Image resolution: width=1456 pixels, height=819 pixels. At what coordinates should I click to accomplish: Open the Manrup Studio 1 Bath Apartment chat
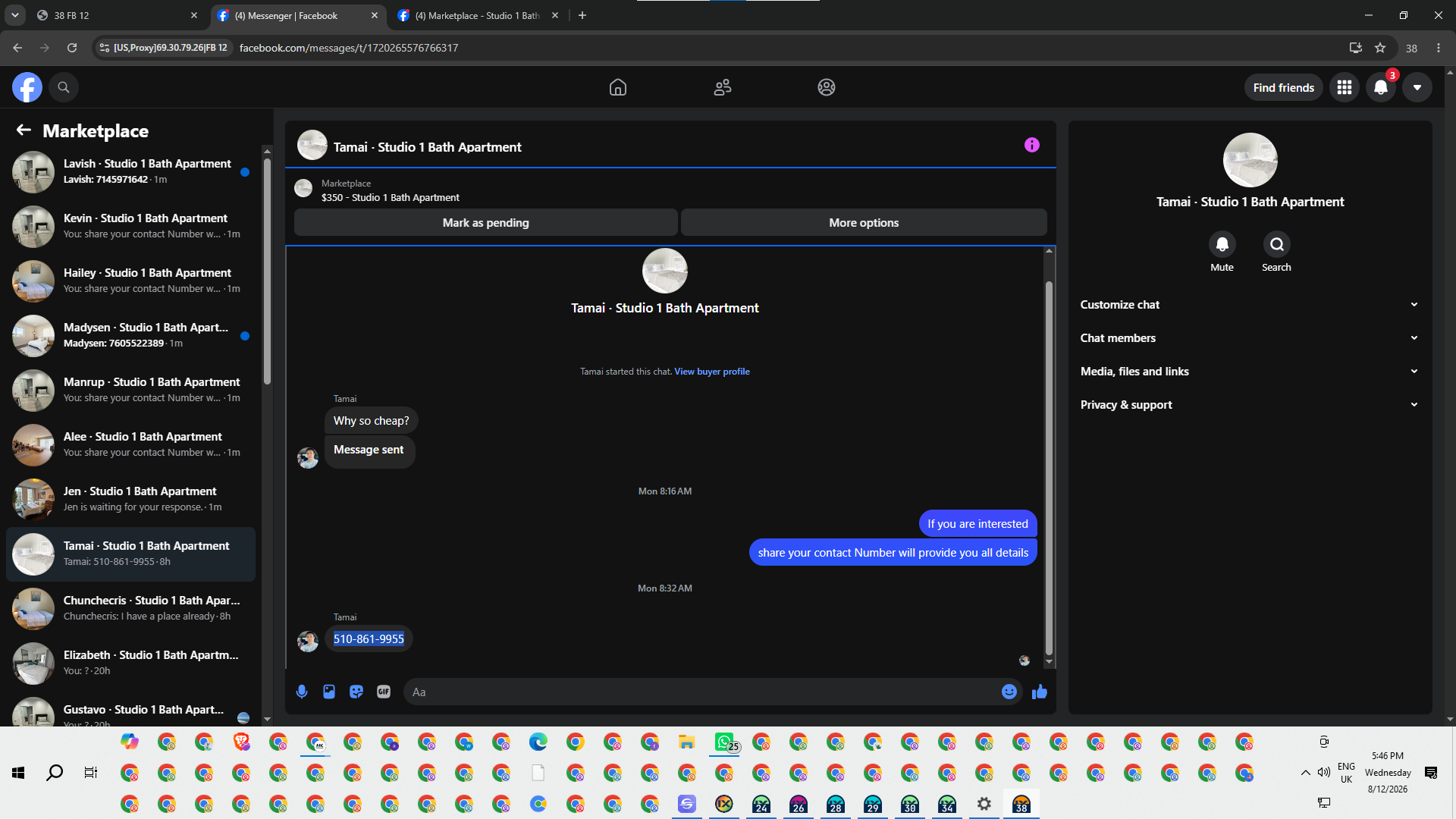pos(130,390)
